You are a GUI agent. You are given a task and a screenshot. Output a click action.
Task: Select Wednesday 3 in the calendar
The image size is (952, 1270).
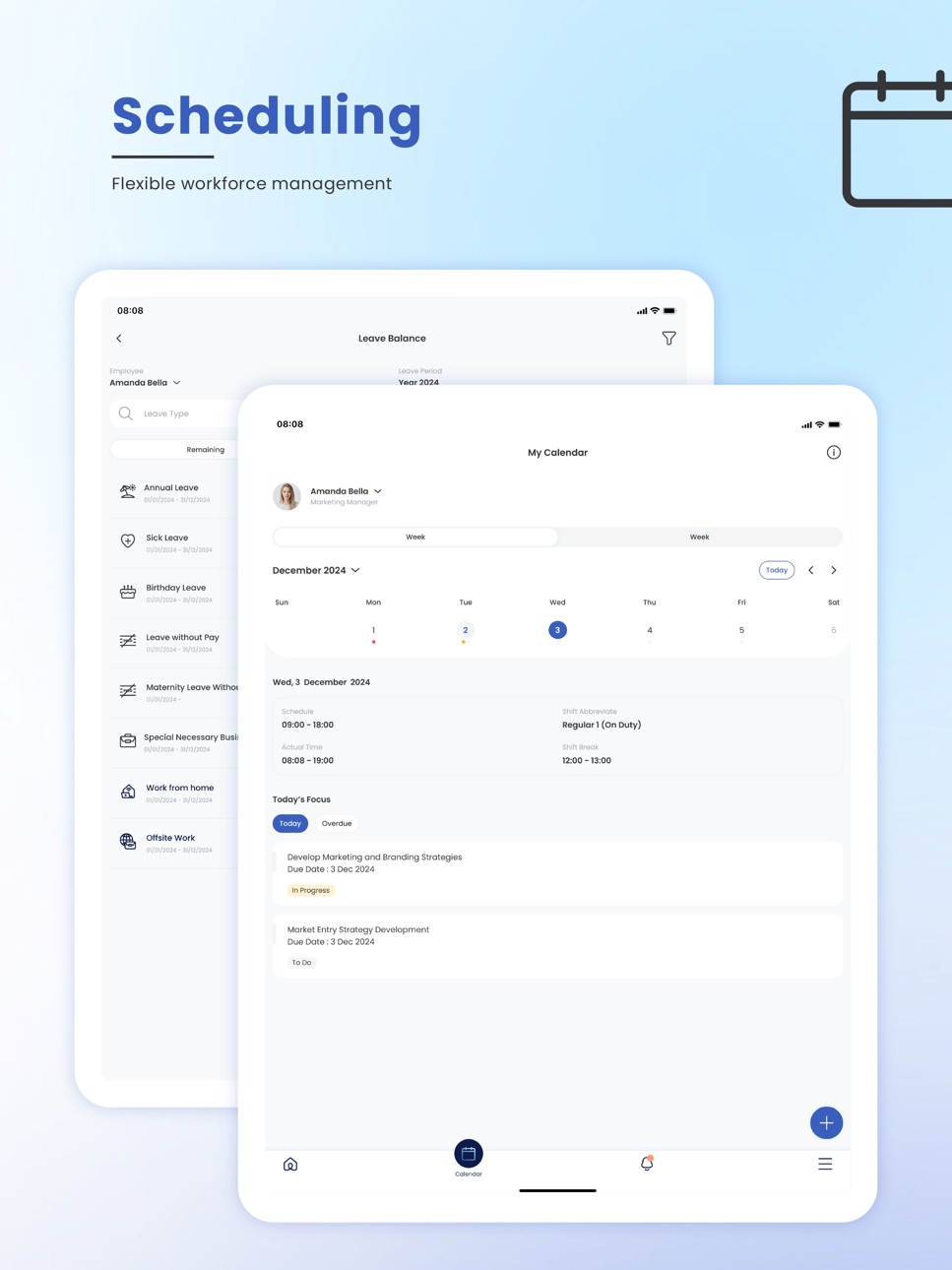[x=557, y=630]
